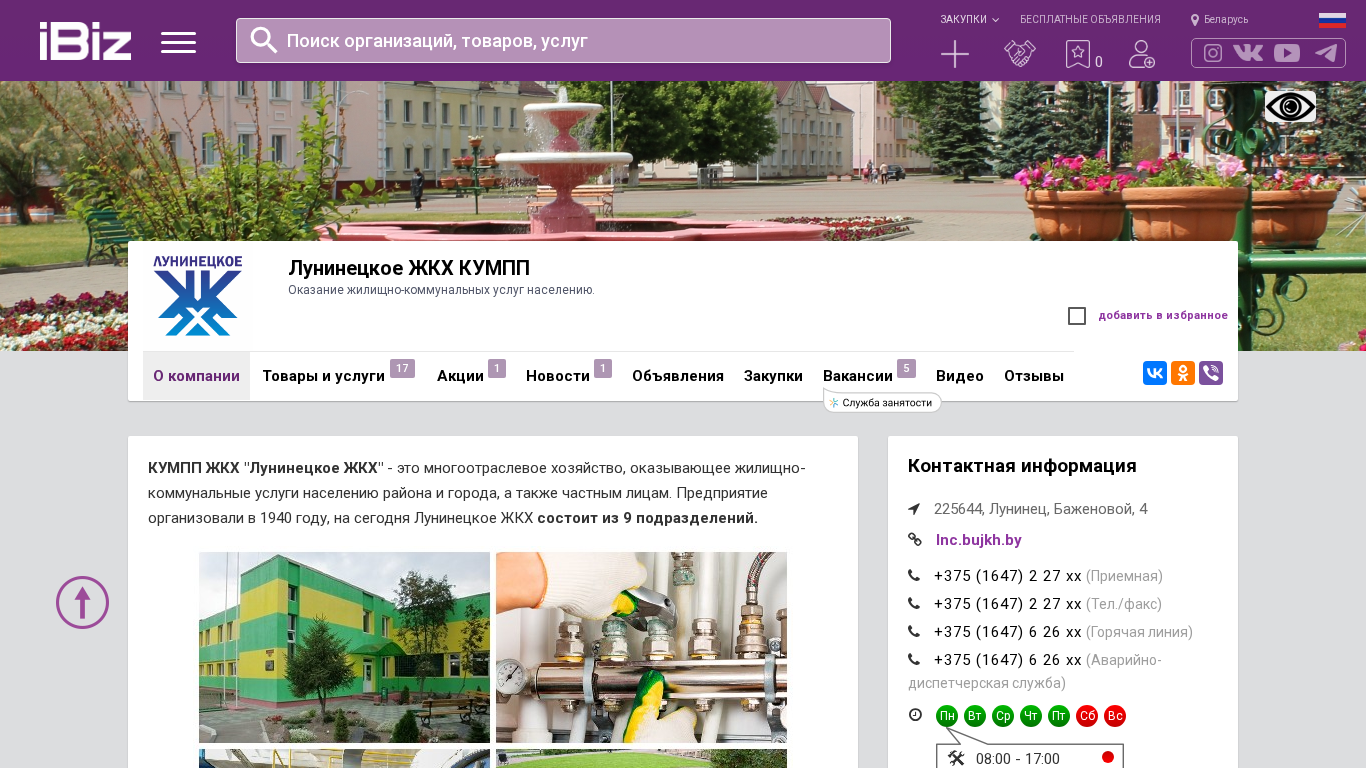
Task: Toggle the accessibility eye view
Action: tap(1290, 106)
